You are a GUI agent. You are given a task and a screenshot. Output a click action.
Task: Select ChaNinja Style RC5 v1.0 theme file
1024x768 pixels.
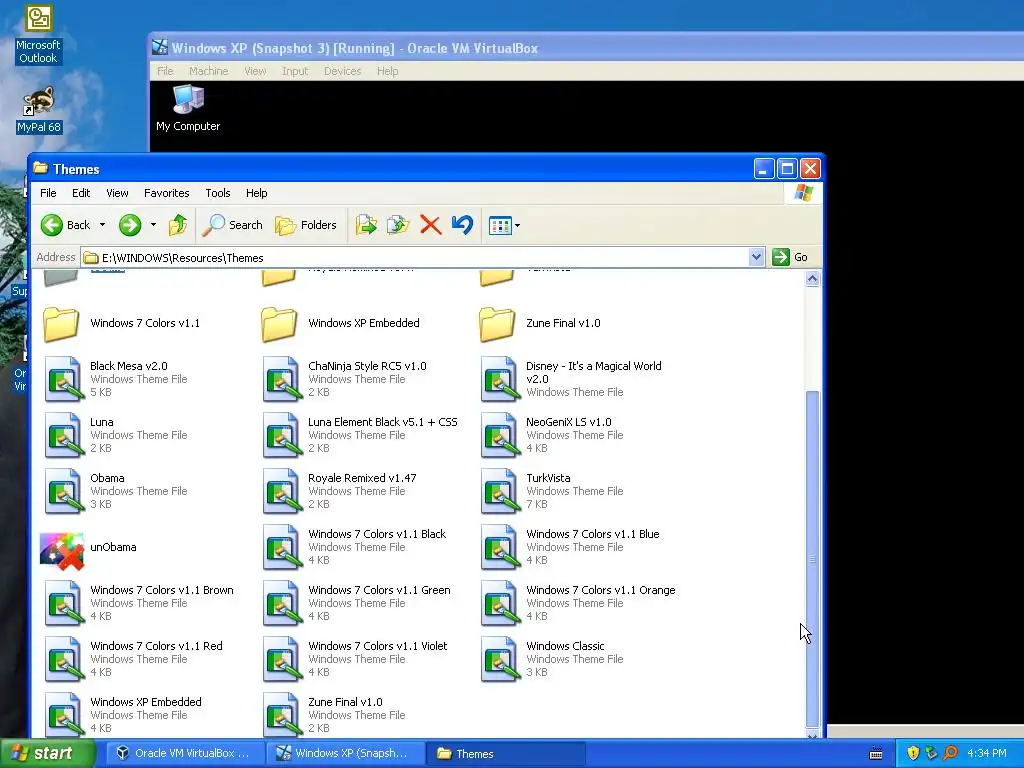[x=345, y=379]
